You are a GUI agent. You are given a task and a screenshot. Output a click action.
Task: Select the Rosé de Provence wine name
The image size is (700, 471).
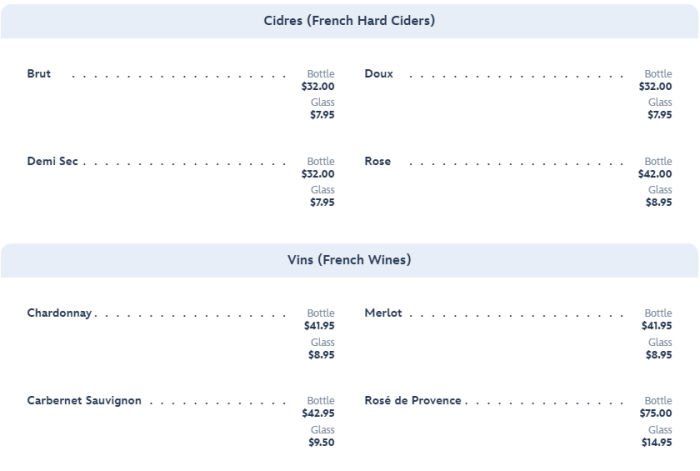pyautogui.click(x=413, y=401)
